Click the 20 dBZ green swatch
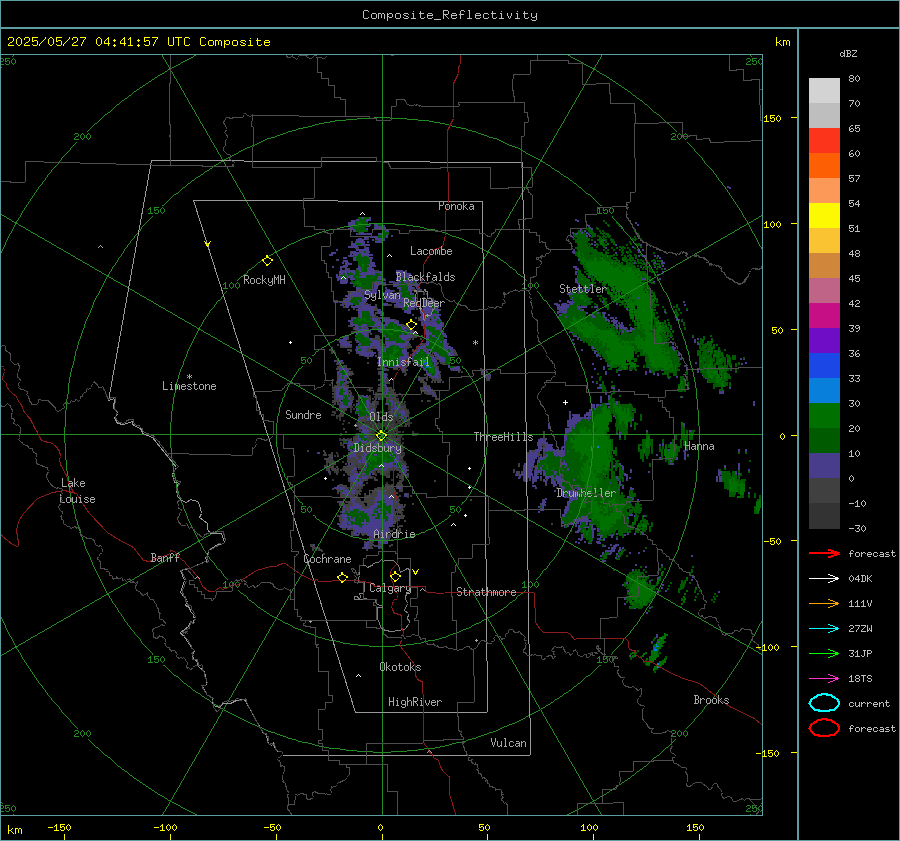The height and width of the screenshot is (841, 900). pyautogui.click(x=824, y=416)
